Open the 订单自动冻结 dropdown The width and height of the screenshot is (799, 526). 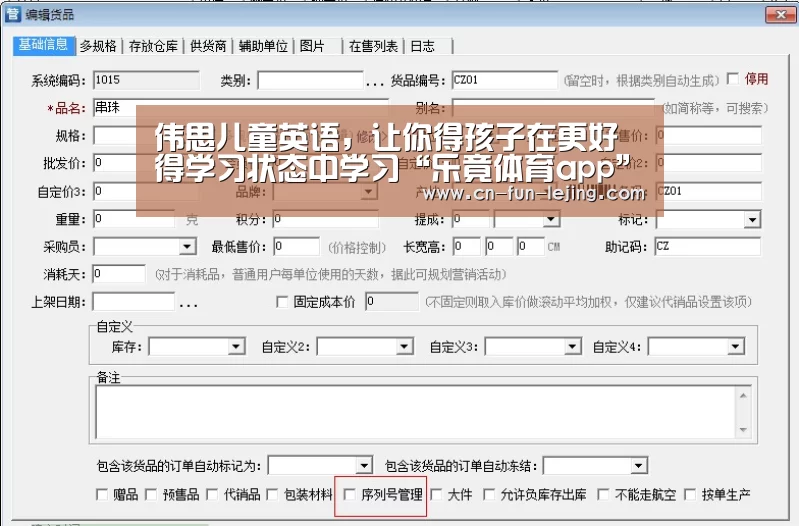coord(638,466)
